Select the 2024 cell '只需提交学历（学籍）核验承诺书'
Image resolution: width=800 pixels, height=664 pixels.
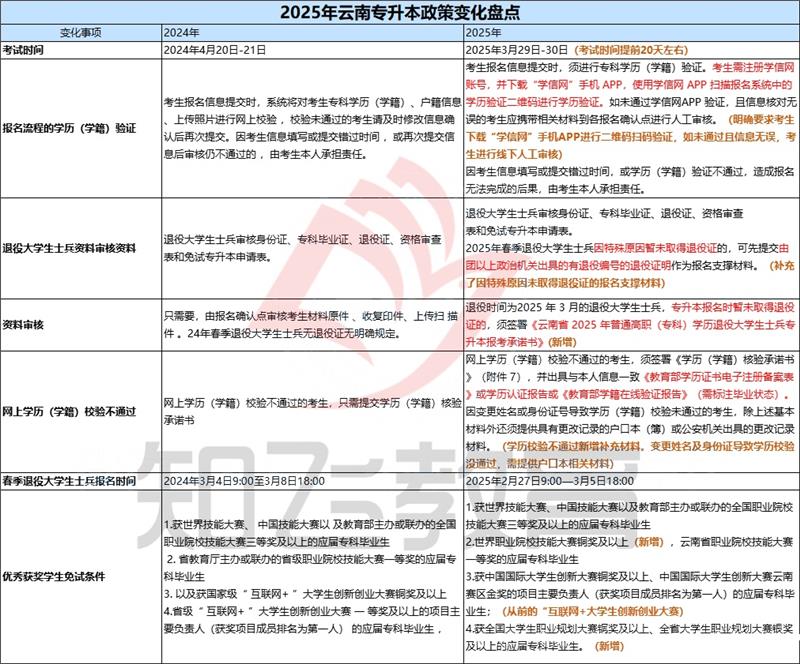click(312, 411)
